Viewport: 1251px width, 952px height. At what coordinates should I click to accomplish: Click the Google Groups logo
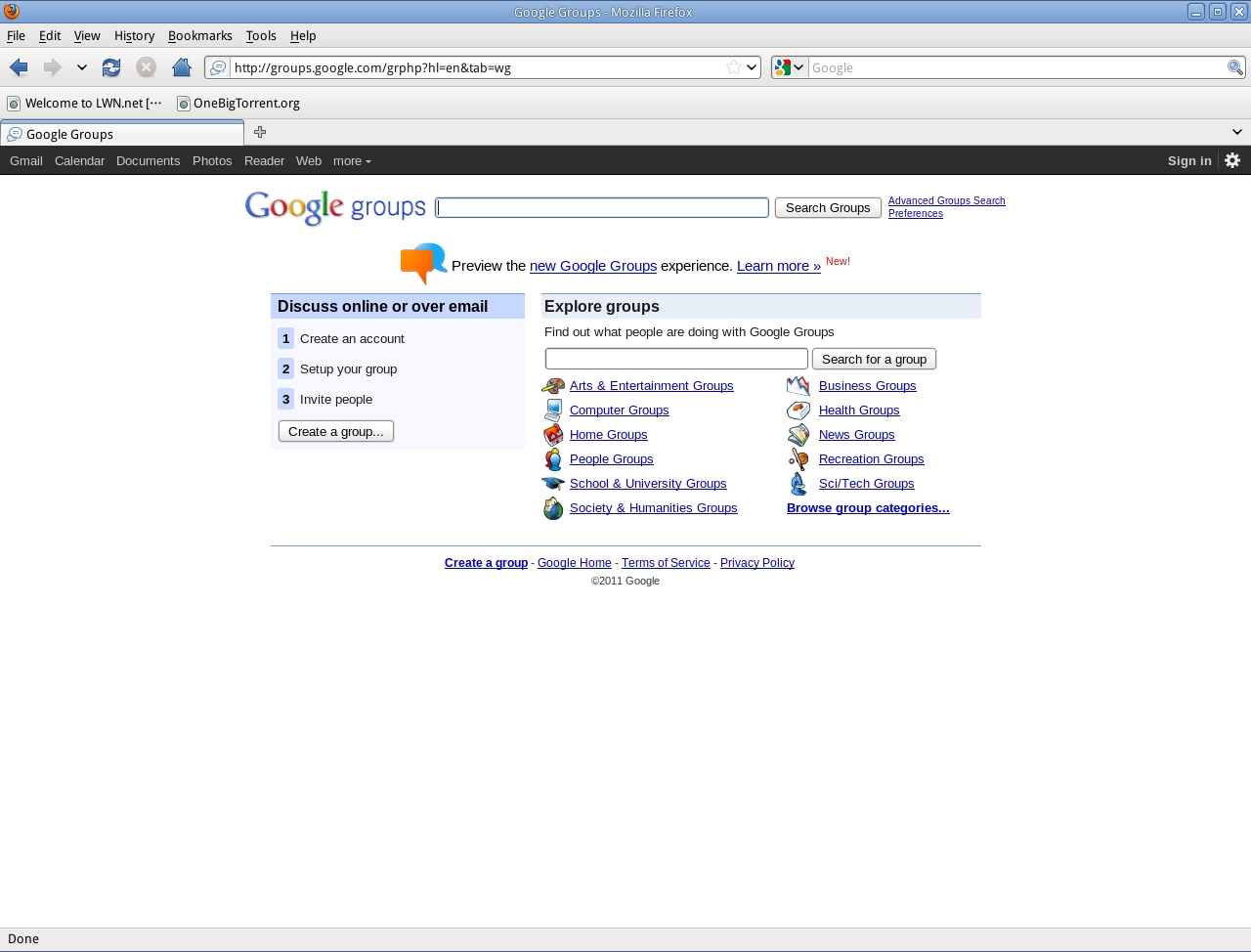(x=335, y=207)
